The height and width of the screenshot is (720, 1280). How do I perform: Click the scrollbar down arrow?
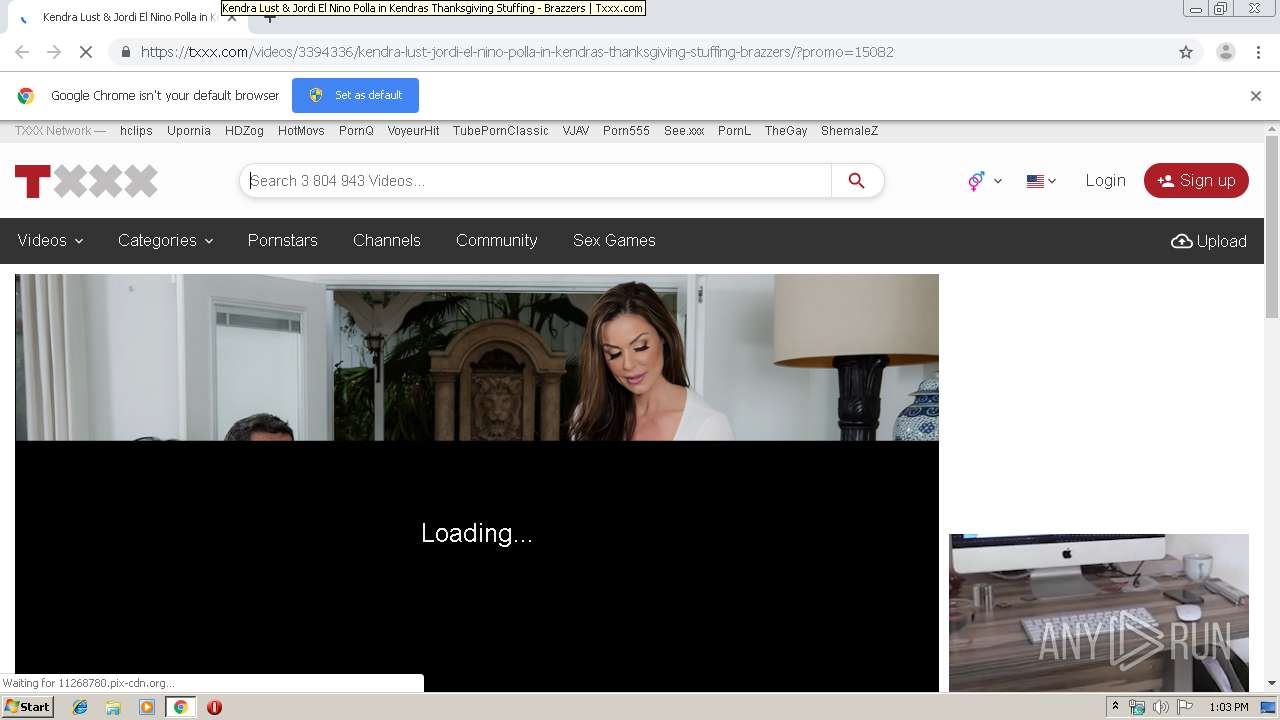click(x=1272, y=683)
